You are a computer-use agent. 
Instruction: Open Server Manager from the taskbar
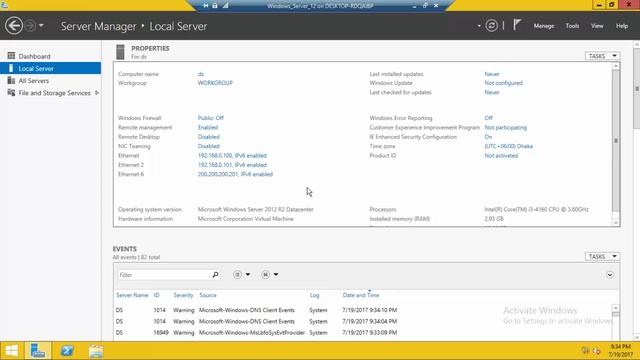click(38, 351)
